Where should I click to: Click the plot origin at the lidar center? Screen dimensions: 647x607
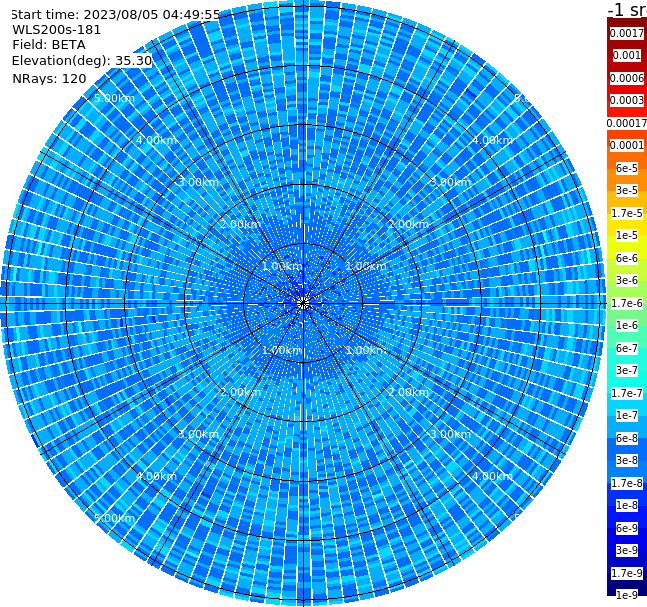coord(303,304)
